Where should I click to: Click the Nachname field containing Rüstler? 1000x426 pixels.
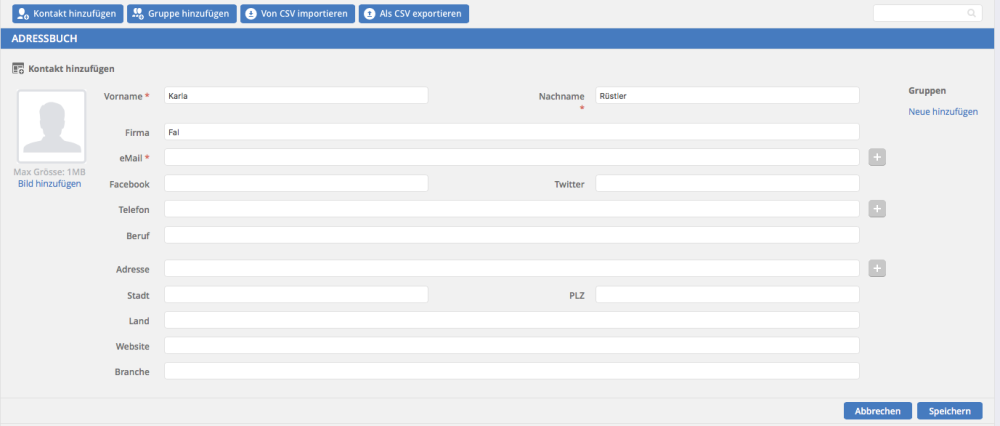point(728,95)
